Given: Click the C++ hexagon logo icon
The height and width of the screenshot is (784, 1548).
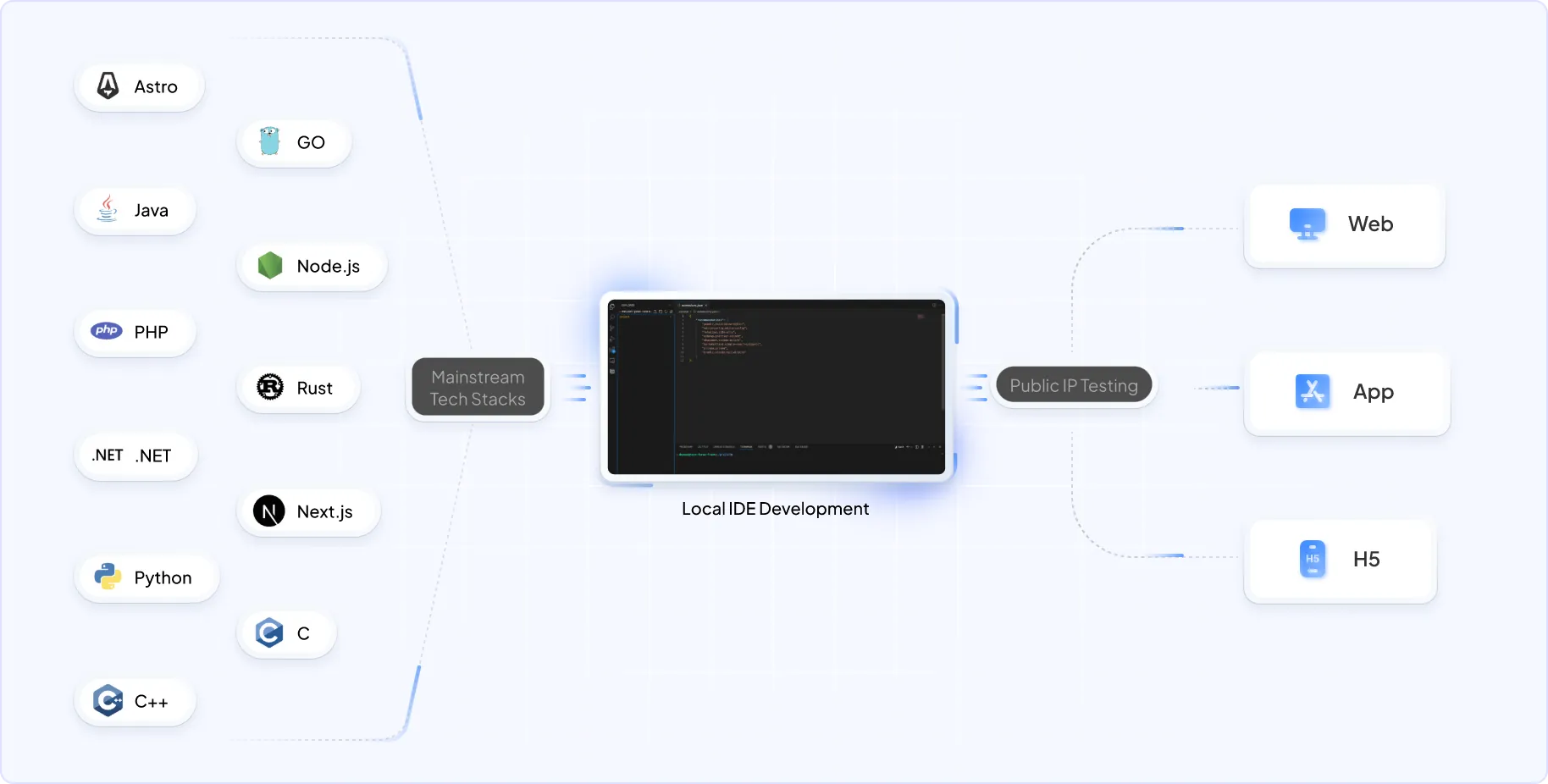Looking at the screenshot, I should [108, 700].
